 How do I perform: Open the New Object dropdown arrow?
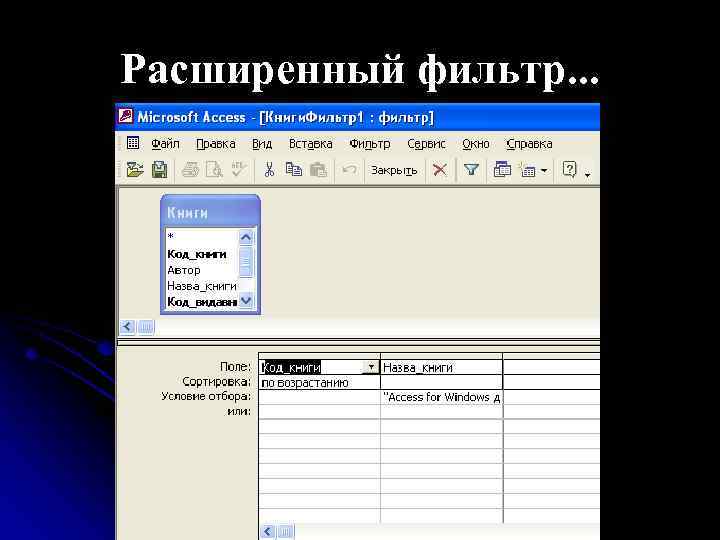[544, 171]
